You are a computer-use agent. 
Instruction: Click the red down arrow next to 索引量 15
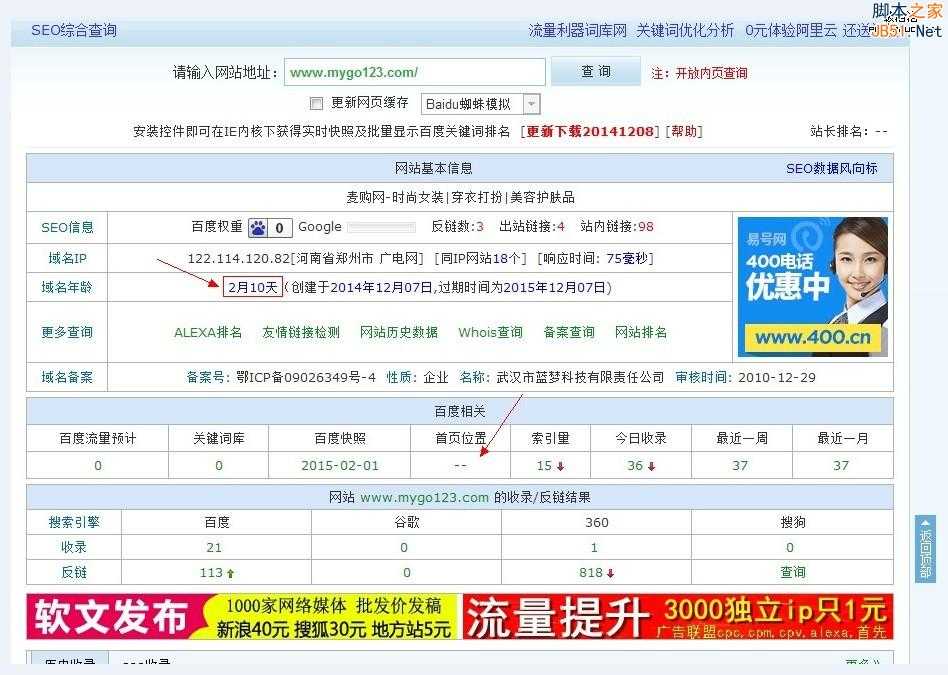[561, 465]
